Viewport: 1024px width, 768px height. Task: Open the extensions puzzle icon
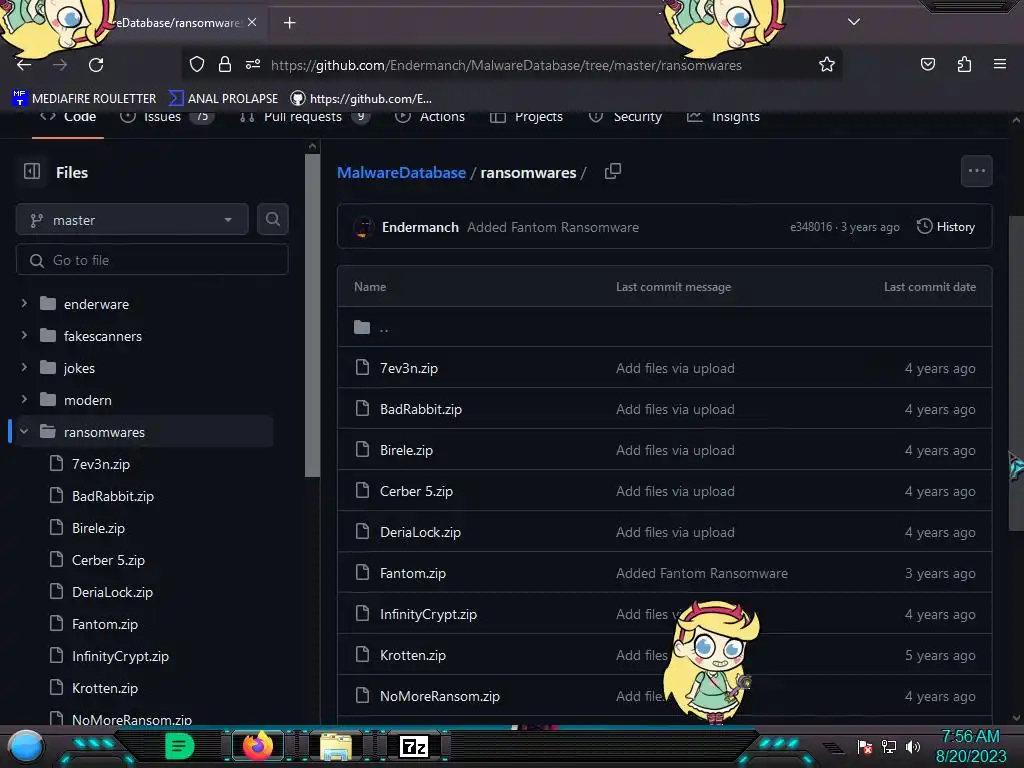(x=964, y=64)
